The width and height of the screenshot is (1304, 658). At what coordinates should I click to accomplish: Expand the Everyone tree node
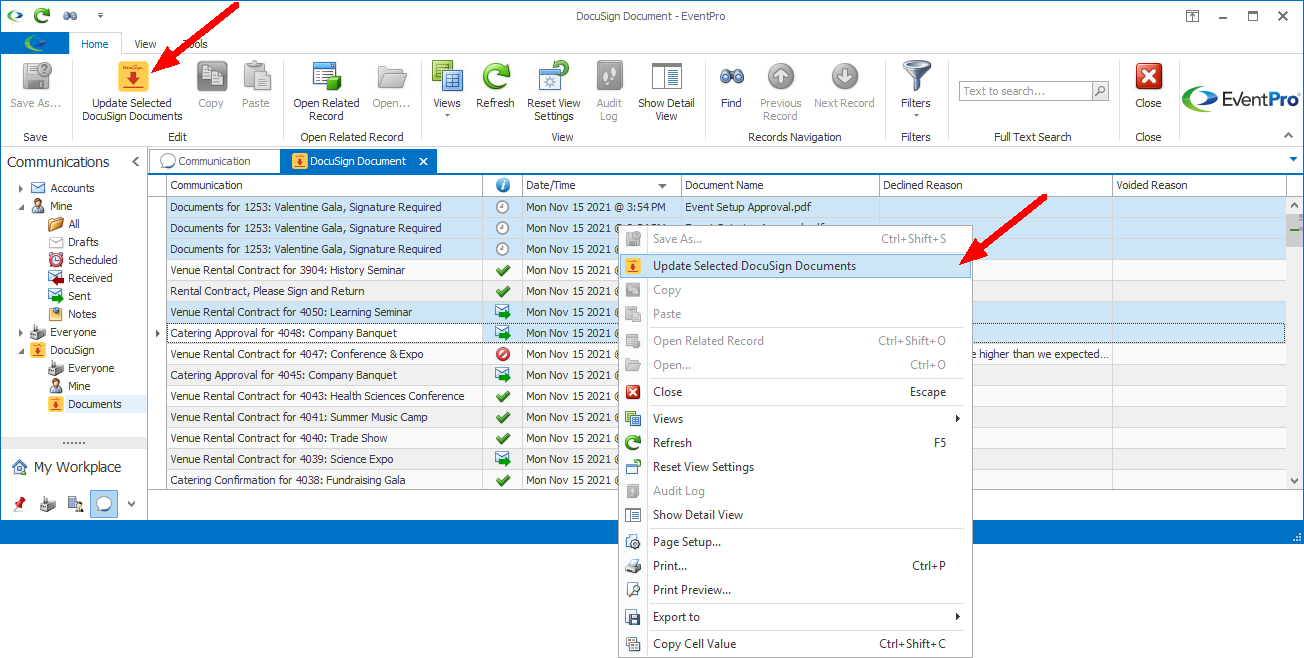coord(21,332)
